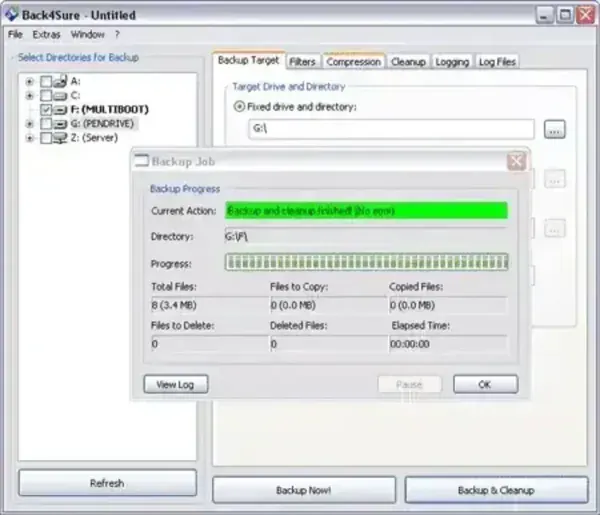600x515 pixels.
Task: Click the disabled Pause button
Action: tap(409, 384)
